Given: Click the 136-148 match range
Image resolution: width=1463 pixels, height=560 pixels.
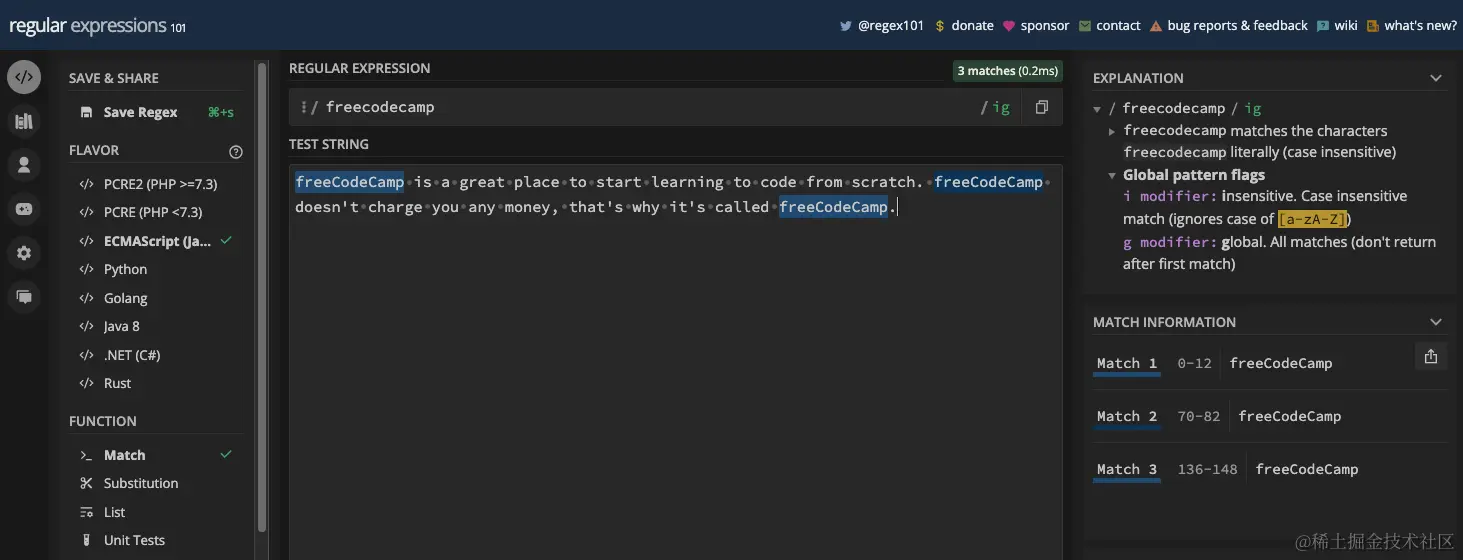Looking at the screenshot, I should 1207,469.
